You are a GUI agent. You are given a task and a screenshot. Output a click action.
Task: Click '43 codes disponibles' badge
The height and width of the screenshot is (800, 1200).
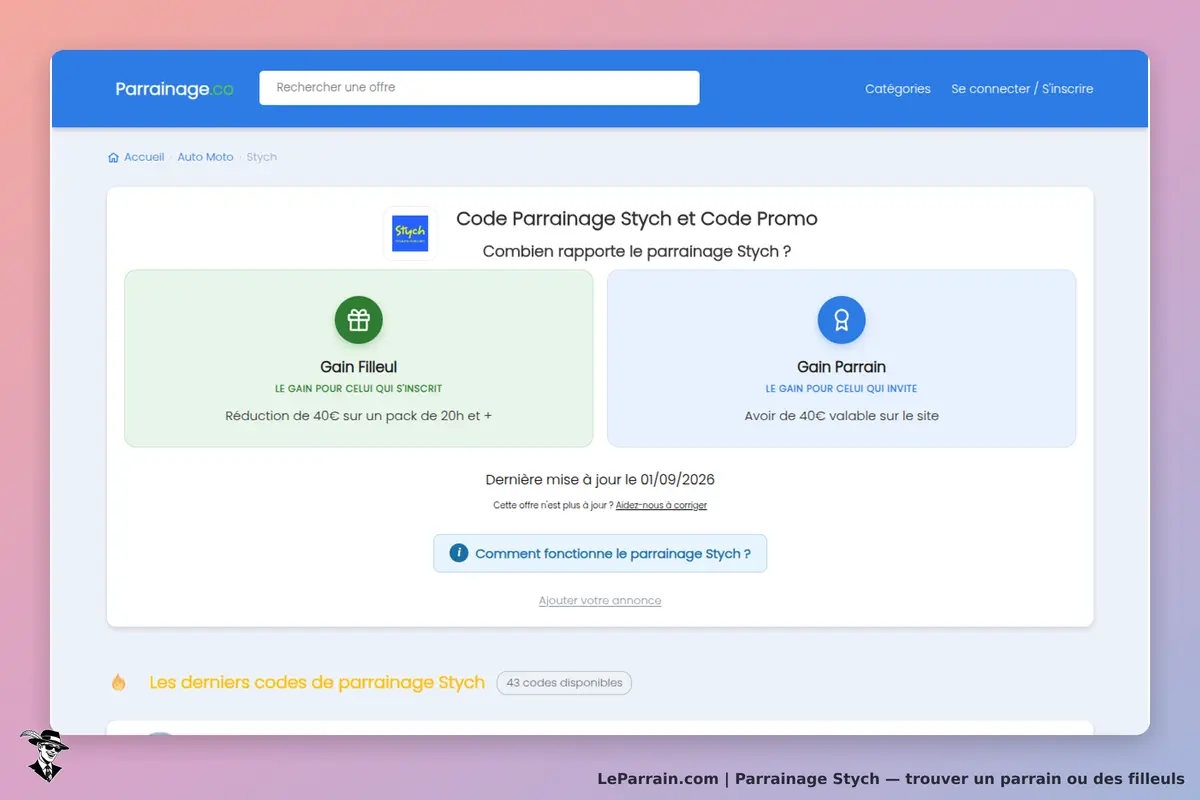[x=564, y=683]
